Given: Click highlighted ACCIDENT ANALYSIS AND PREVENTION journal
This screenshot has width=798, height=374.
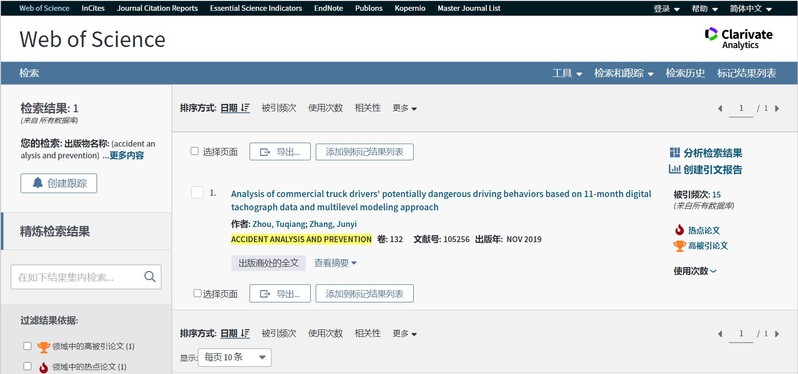Looking at the screenshot, I should point(301,239).
